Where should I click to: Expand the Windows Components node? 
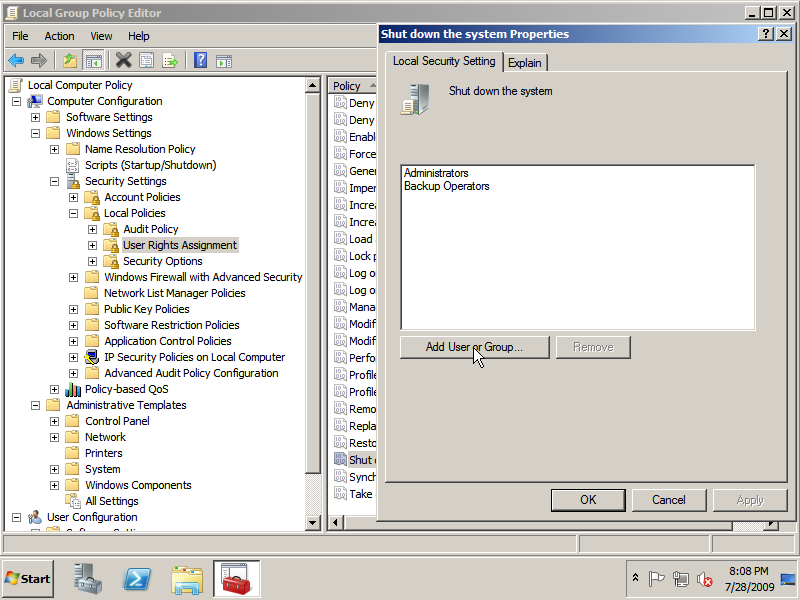click(55, 485)
